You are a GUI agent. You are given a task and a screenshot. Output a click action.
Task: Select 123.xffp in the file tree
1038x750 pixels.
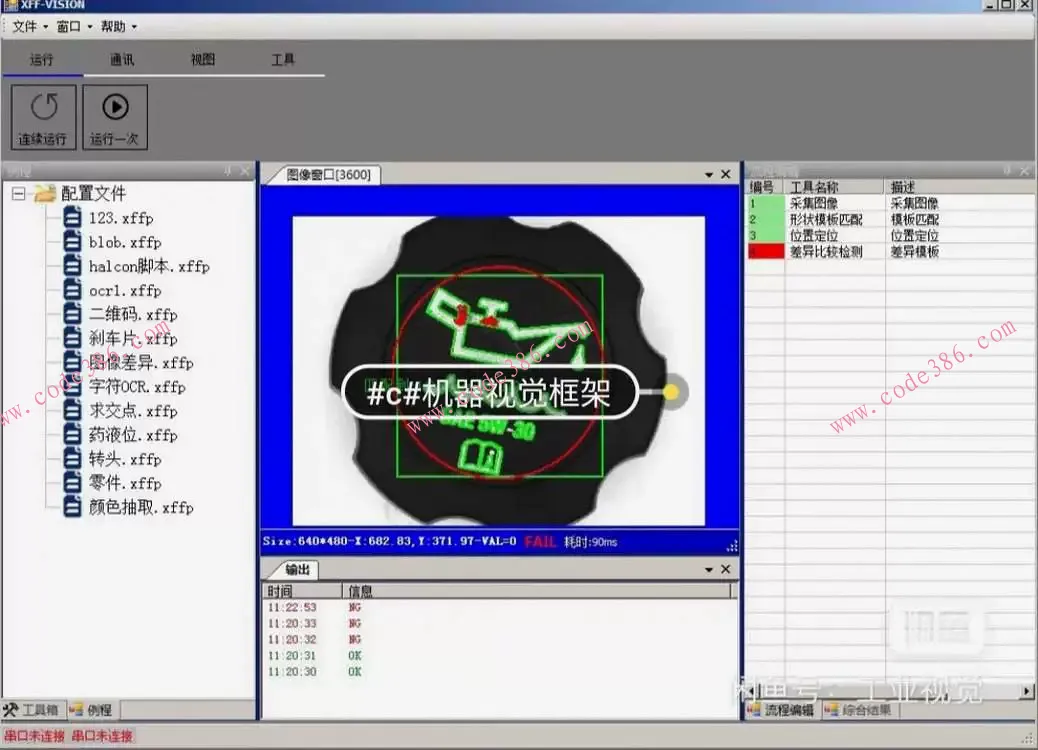coord(121,218)
